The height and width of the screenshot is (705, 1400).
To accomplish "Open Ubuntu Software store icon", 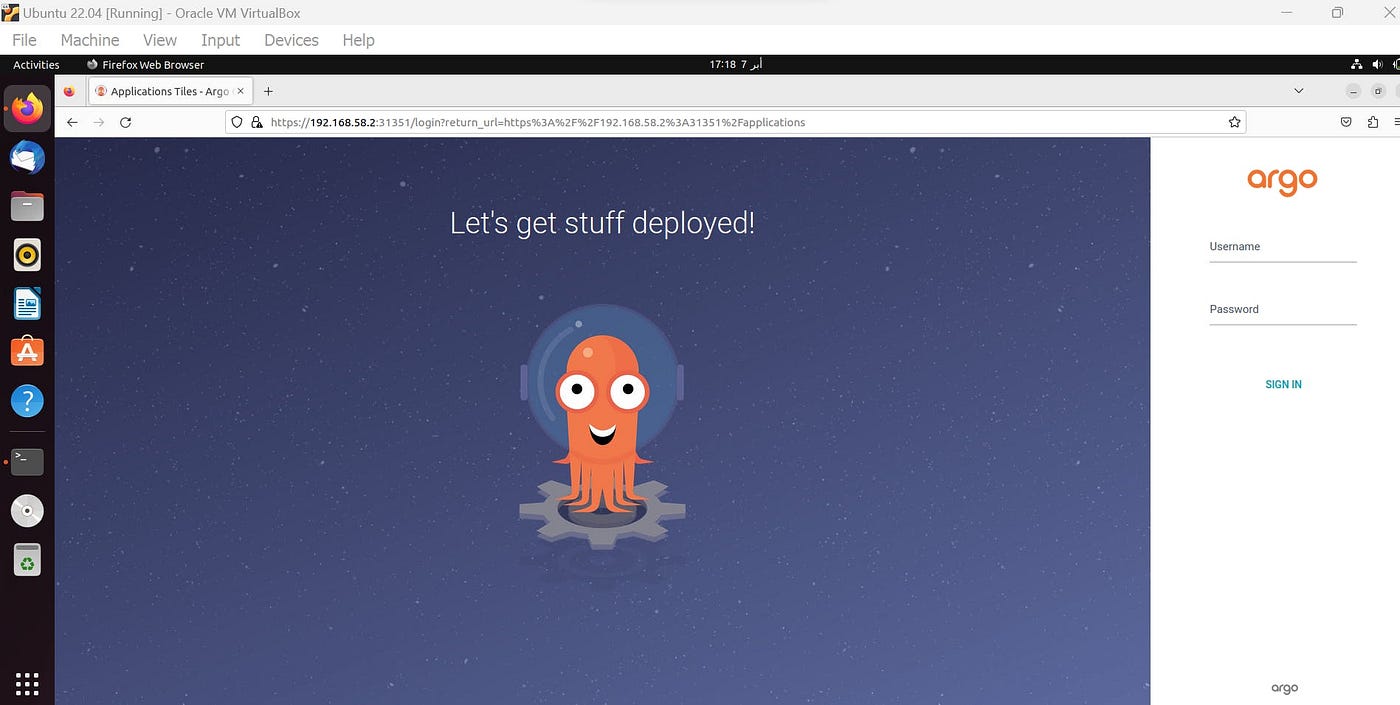I will click(27, 351).
